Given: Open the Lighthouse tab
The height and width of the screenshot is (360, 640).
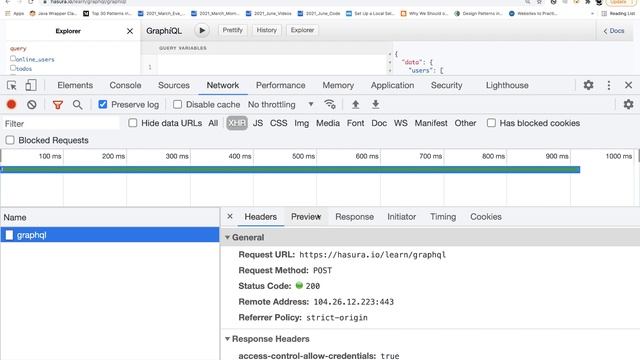Looking at the screenshot, I should [x=507, y=85].
